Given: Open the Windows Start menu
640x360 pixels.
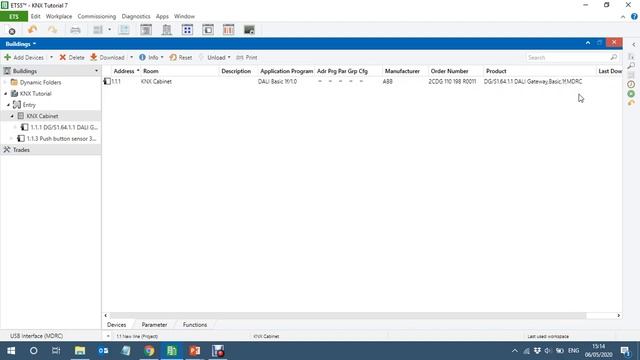Looking at the screenshot, I should (x=11, y=351).
